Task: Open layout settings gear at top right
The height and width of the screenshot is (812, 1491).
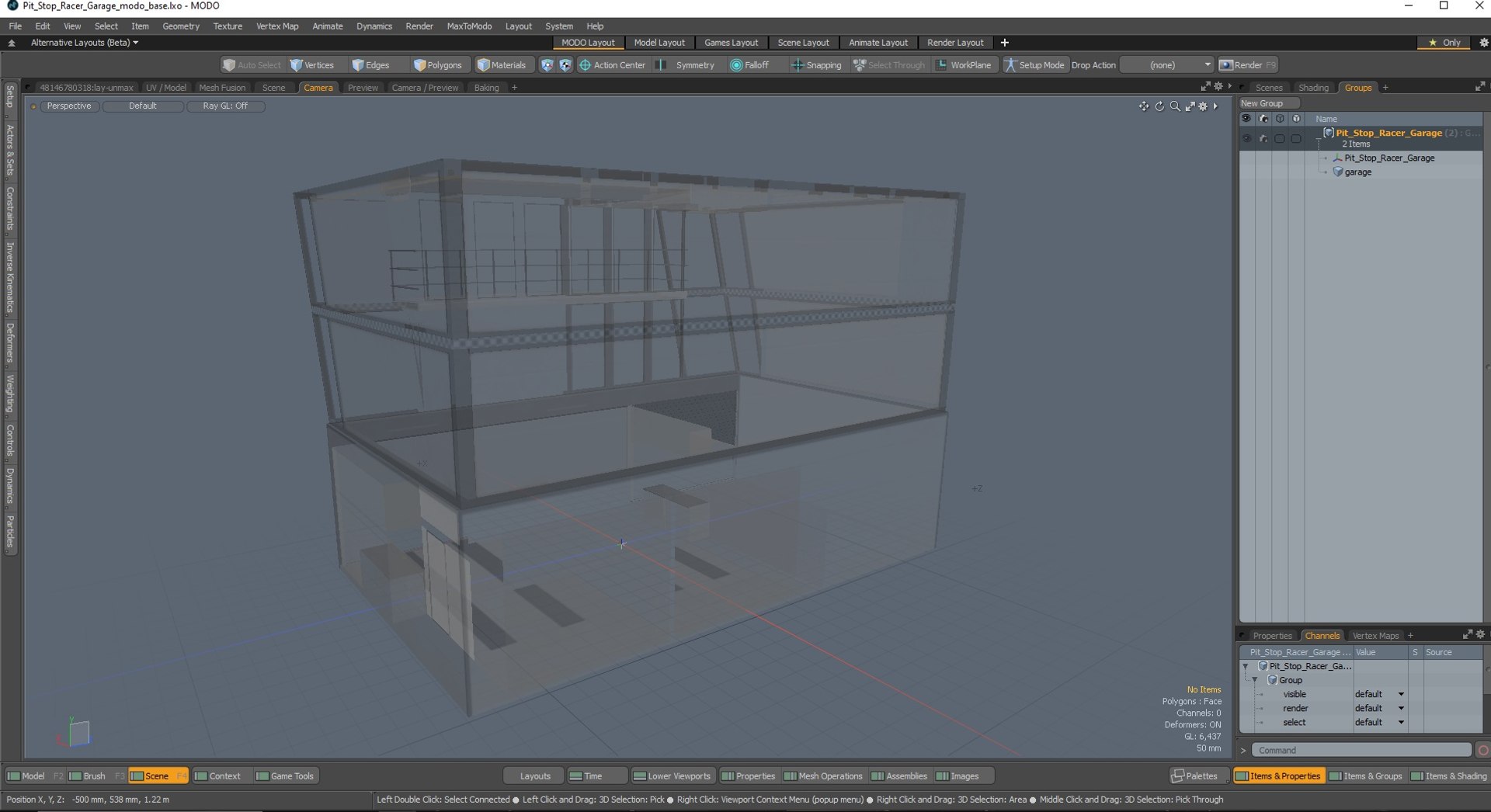Action: click(x=1483, y=43)
